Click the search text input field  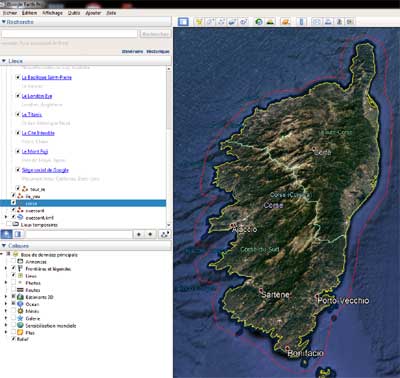[x=69, y=34]
